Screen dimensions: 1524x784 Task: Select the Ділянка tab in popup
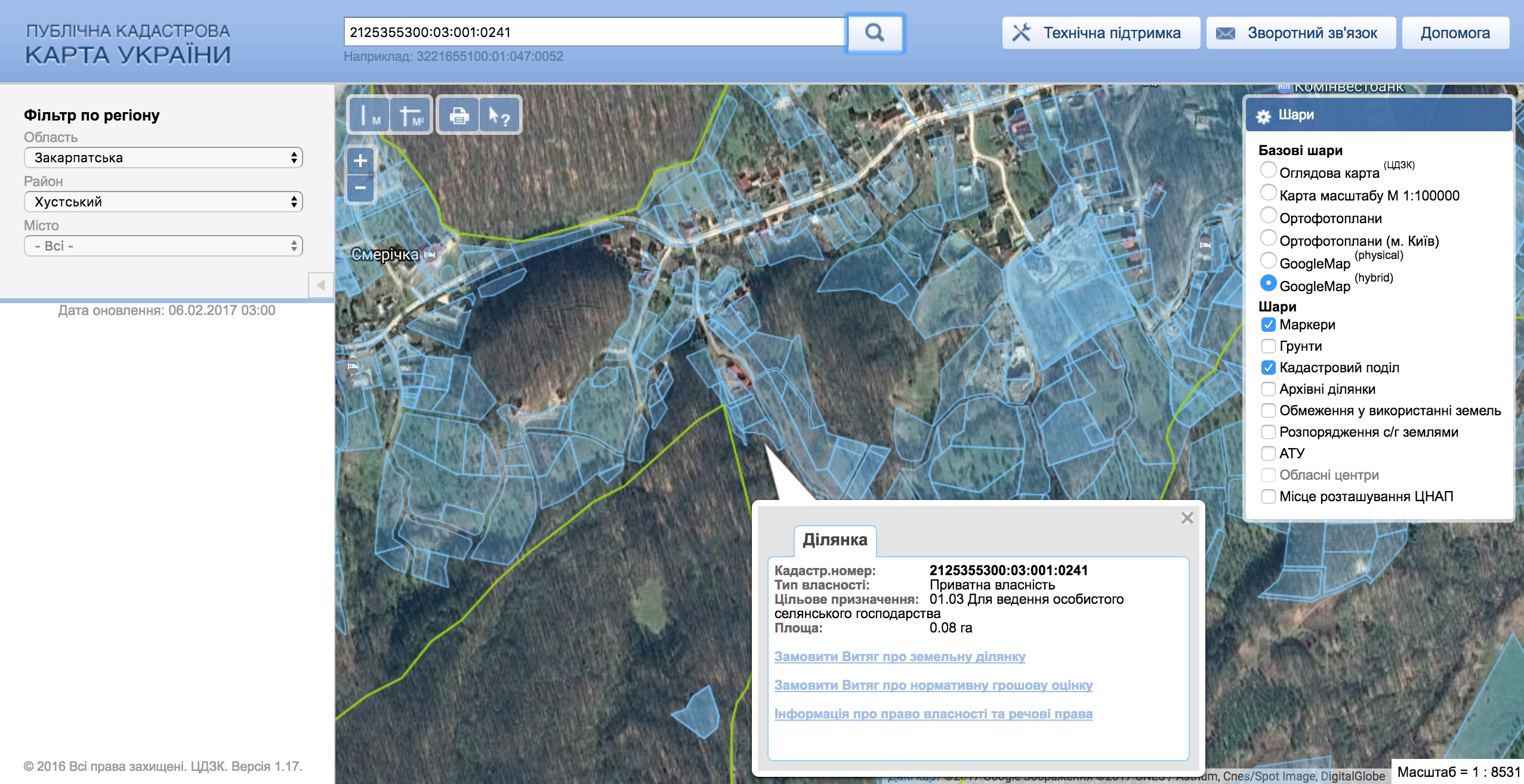[835, 540]
